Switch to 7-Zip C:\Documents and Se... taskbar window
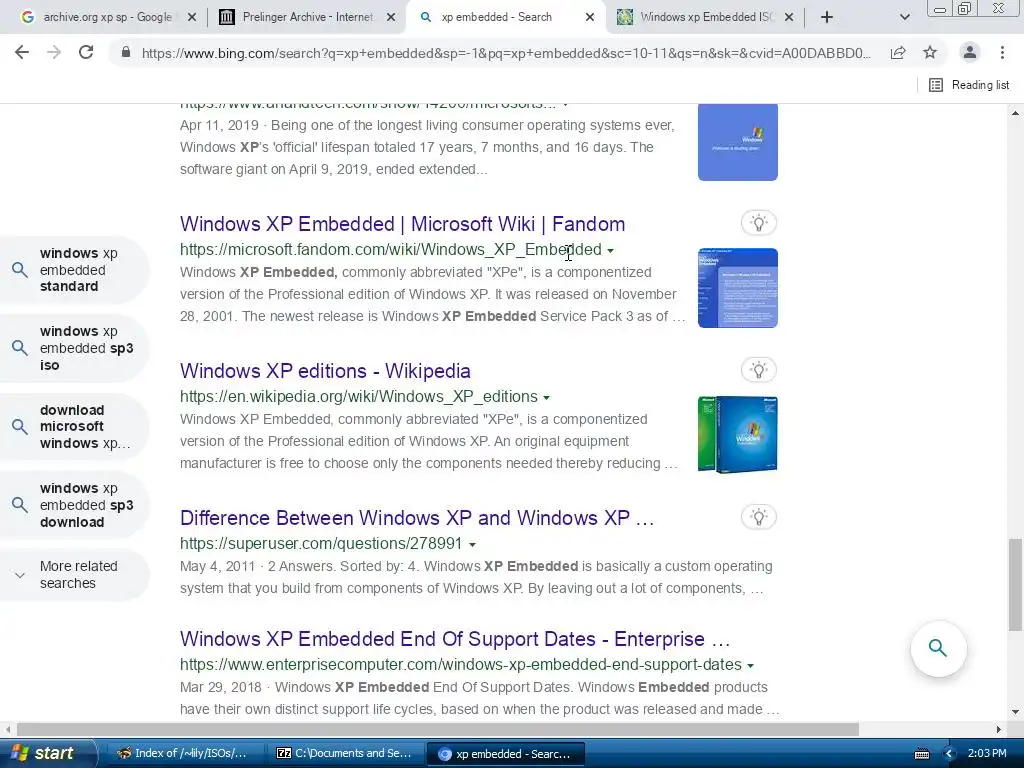This screenshot has height=768, width=1024. 344,754
